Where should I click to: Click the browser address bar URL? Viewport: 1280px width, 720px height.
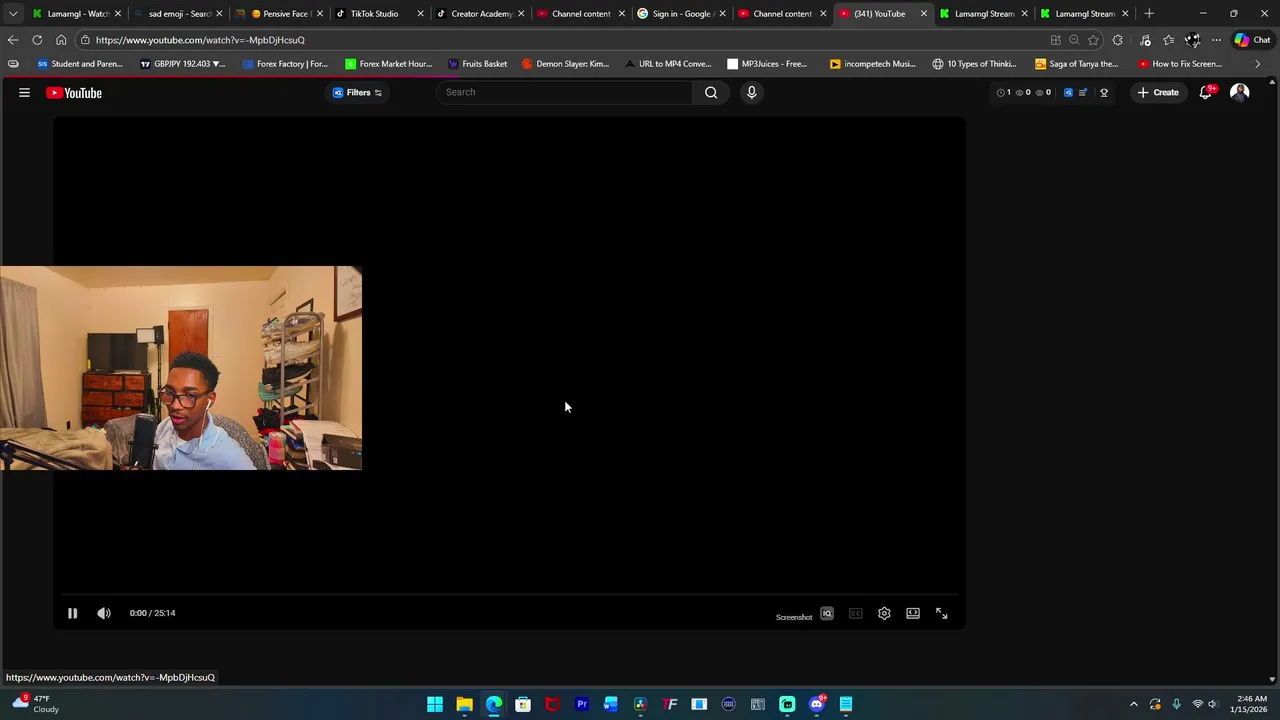click(200, 40)
